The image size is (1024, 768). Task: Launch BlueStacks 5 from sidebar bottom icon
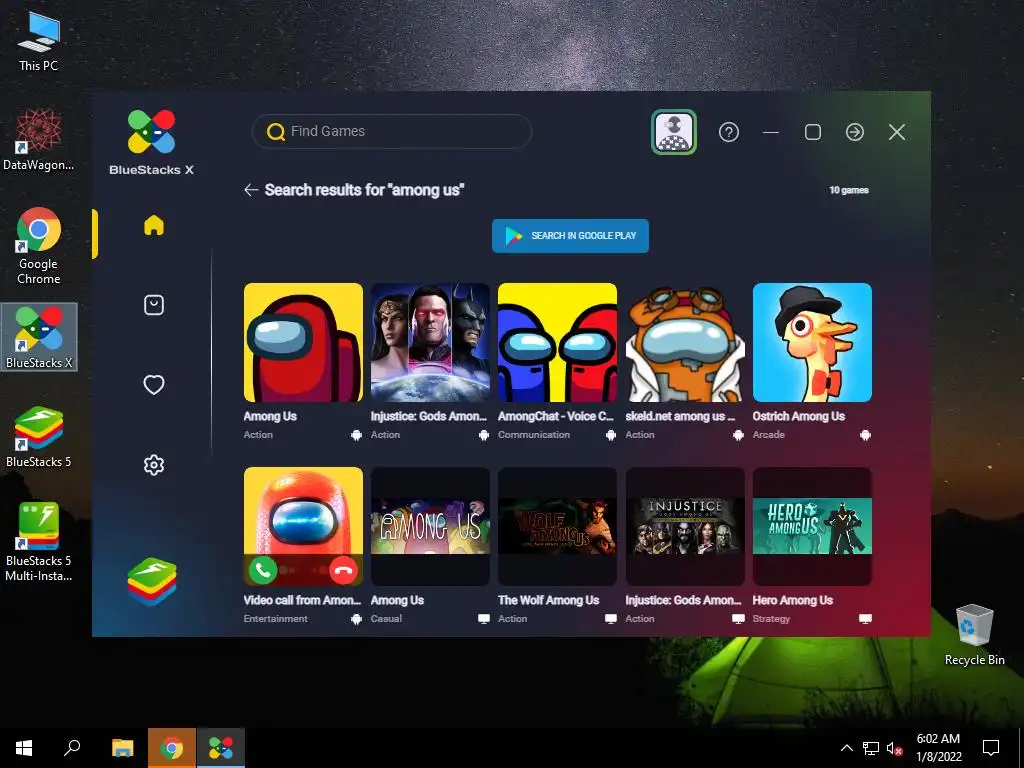(x=152, y=581)
